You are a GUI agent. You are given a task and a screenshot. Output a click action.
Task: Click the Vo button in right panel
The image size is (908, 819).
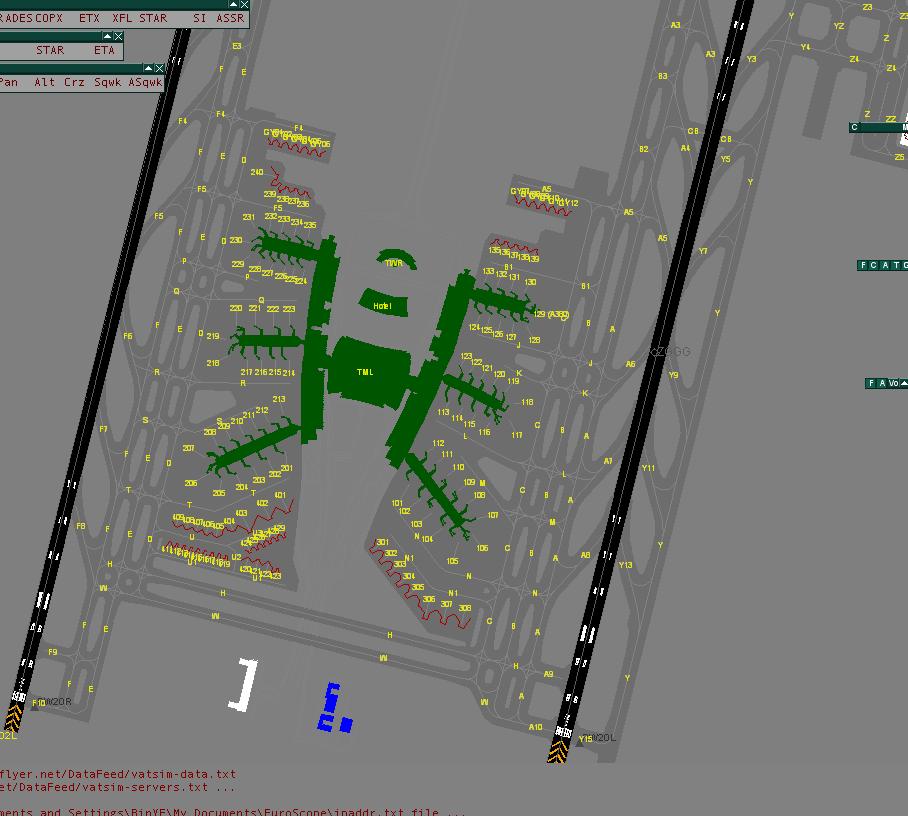[x=893, y=384]
